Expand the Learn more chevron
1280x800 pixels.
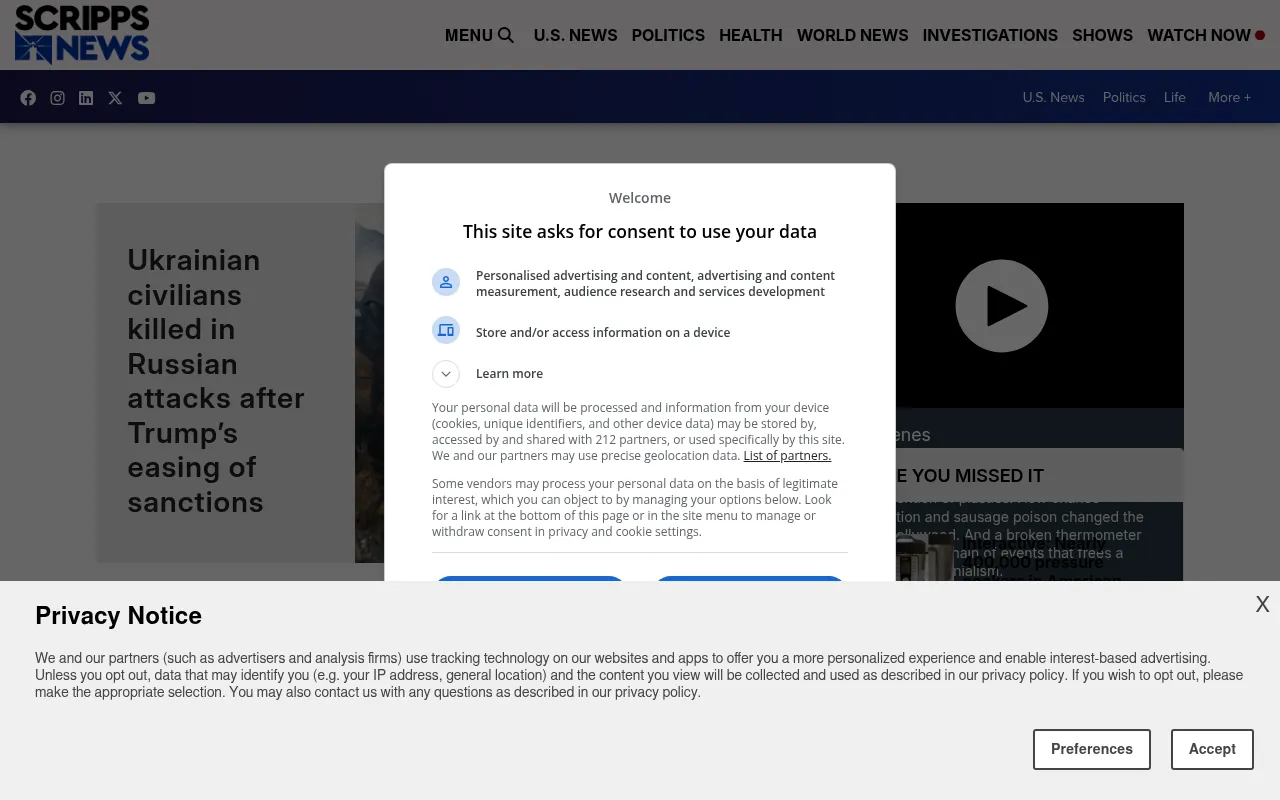point(446,374)
